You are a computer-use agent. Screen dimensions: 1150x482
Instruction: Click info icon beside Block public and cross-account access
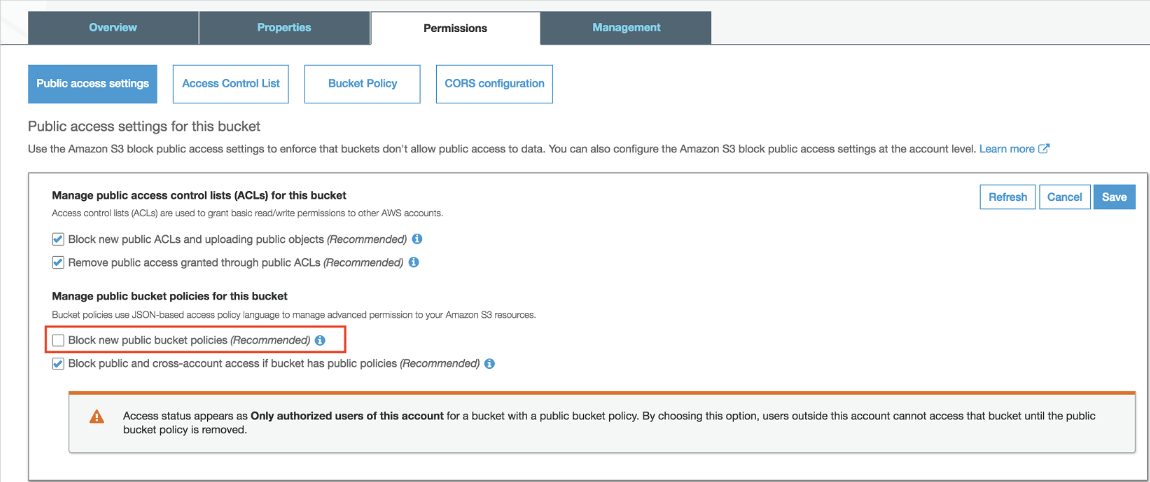click(490, 364)
